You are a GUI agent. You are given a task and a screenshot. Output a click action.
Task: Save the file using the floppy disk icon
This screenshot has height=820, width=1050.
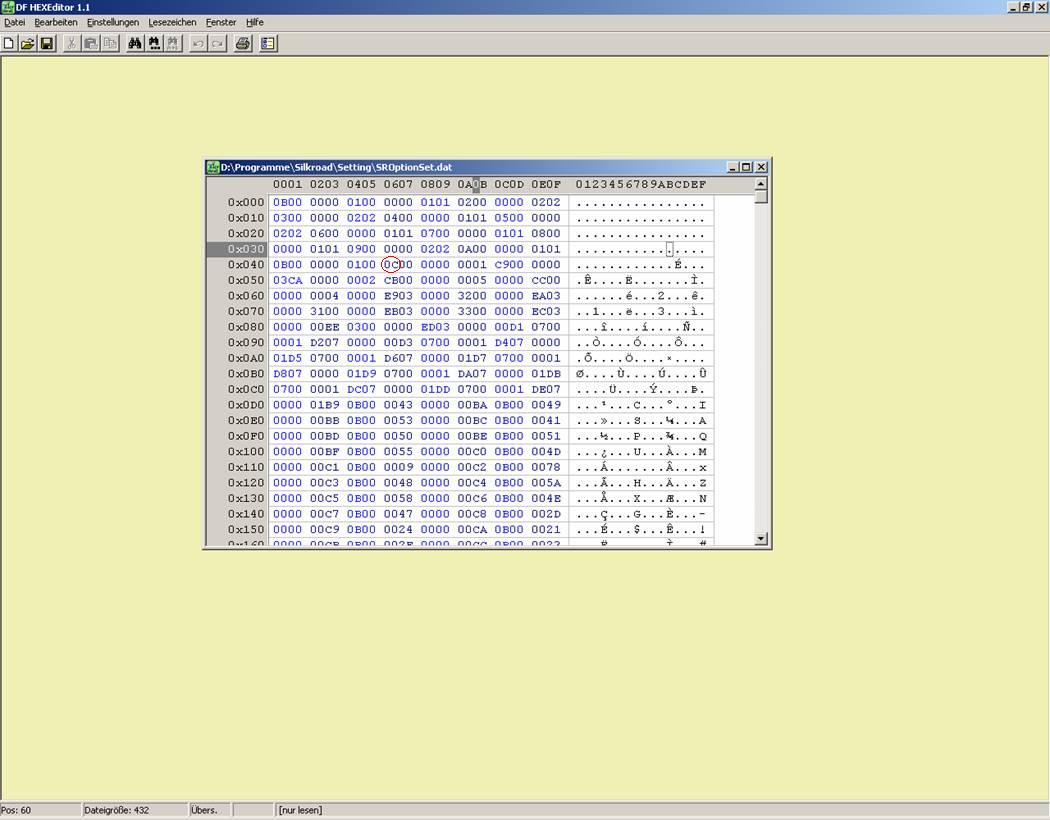46,44
